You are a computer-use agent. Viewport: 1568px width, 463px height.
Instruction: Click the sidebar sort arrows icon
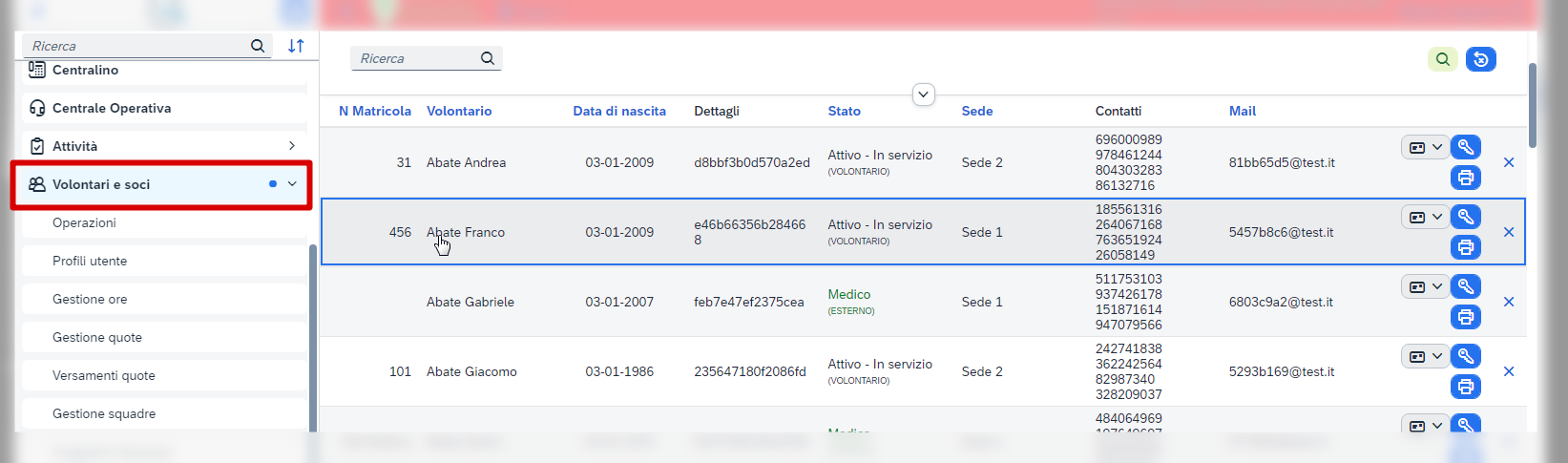(x=296, y=46)
